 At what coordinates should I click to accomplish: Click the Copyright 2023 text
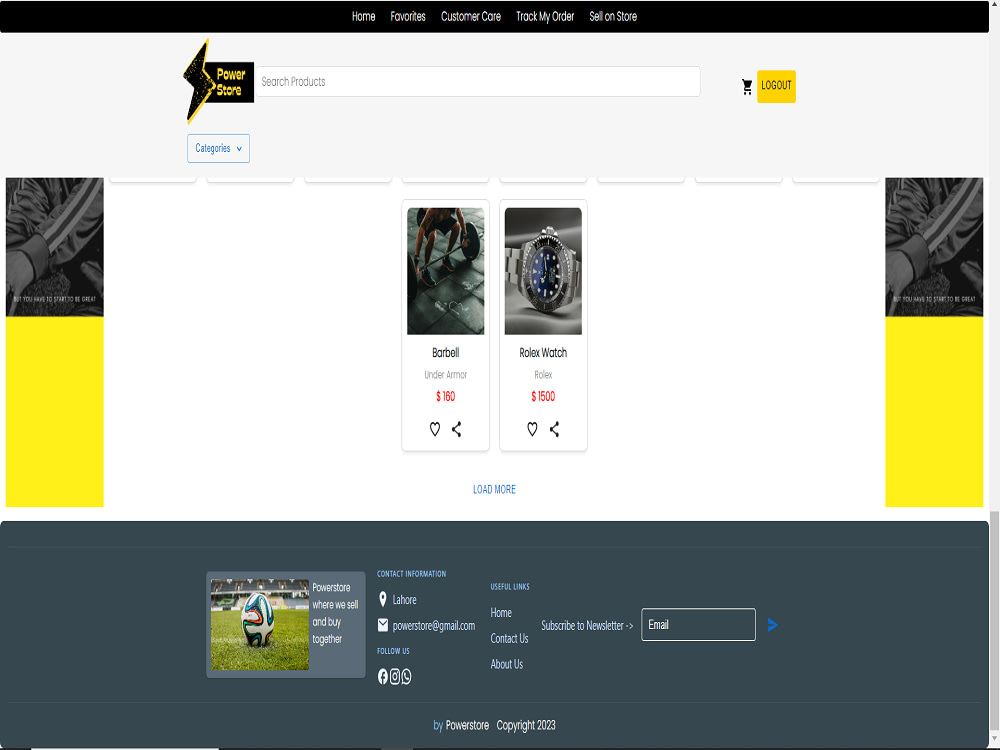pyautogui.click(x=526, y=725)
